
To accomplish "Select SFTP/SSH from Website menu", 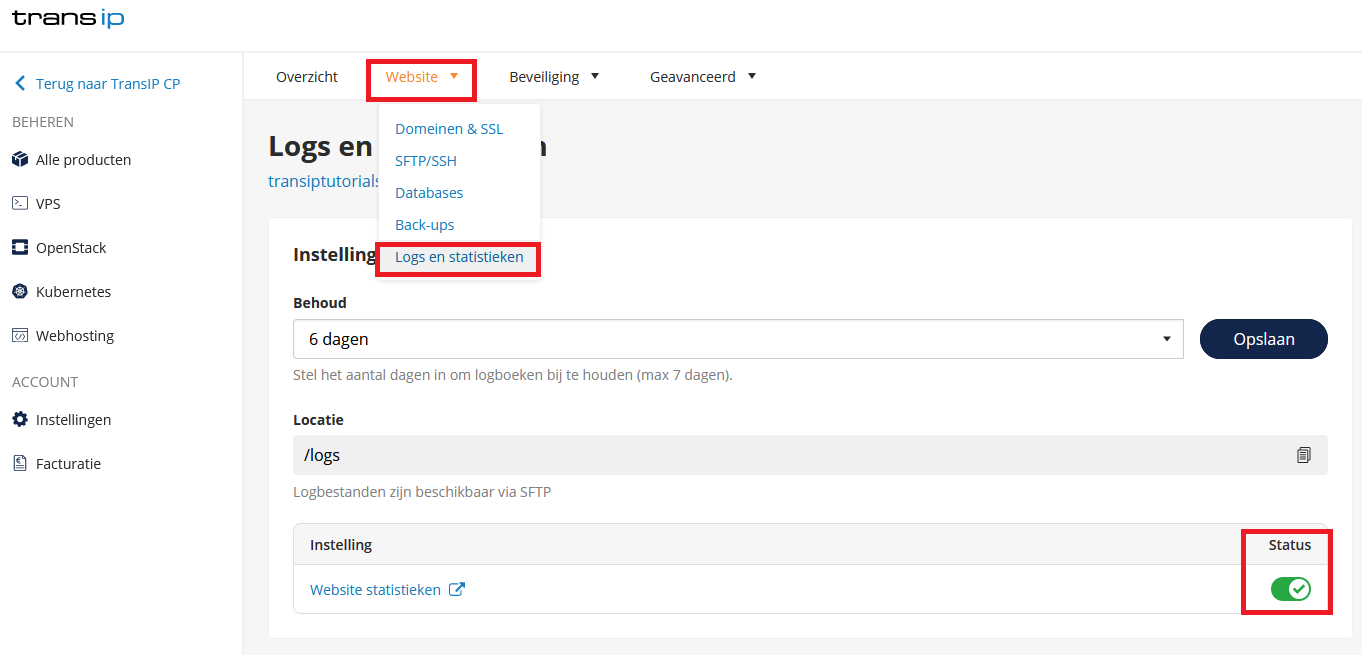I will (426, 161).
